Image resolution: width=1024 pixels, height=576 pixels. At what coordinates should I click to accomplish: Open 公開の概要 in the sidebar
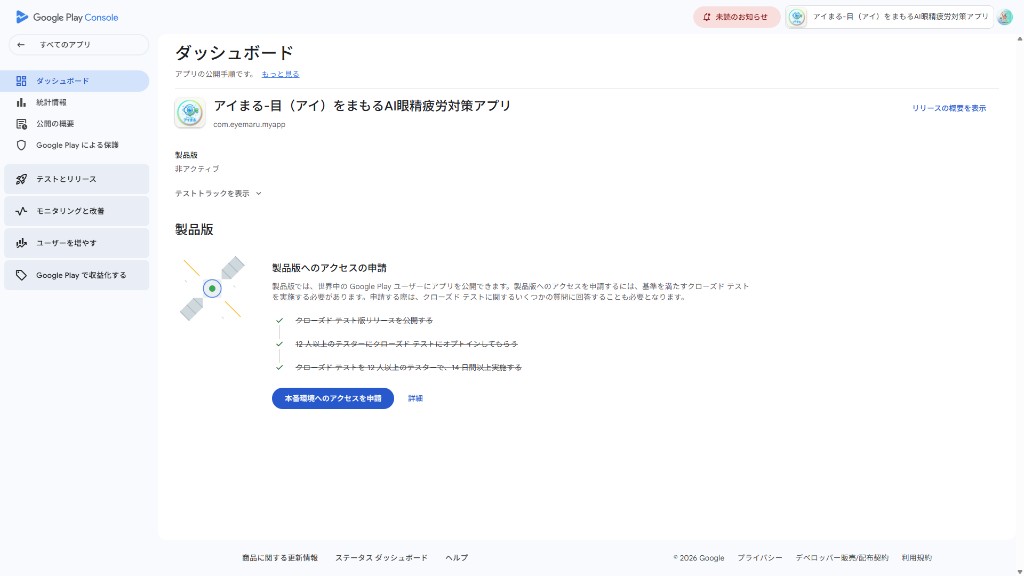(x=74, y=124)
